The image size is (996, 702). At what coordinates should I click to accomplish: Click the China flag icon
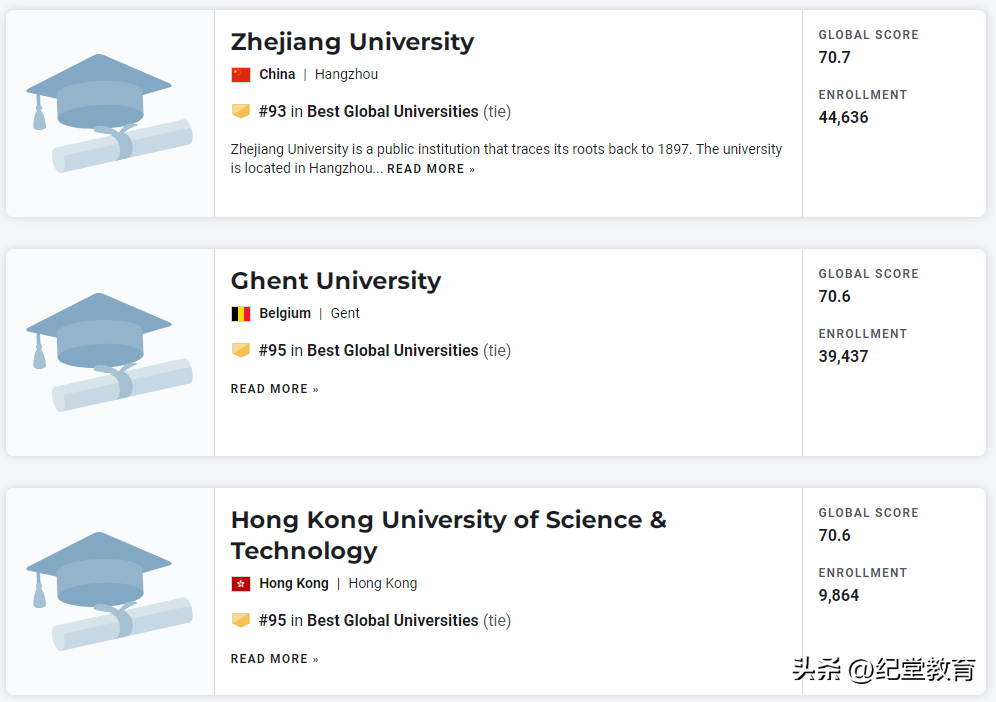tap(241, 75)
